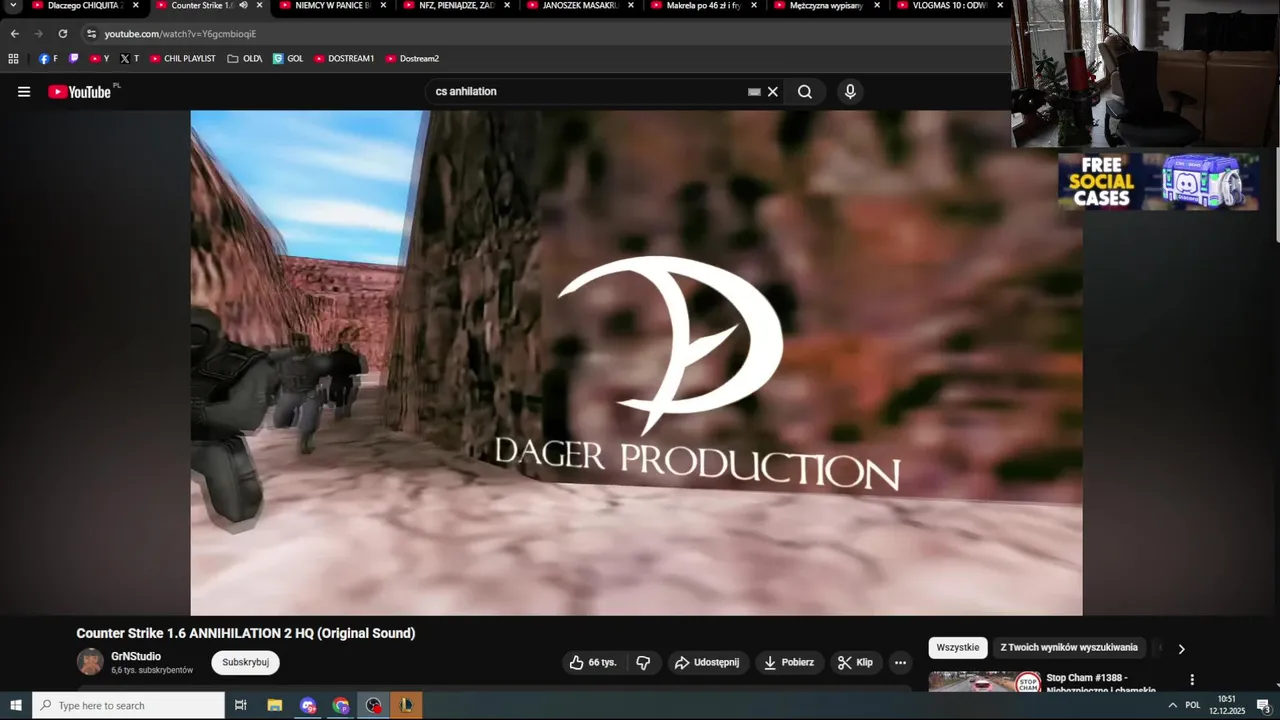Open clock showing 10:51 12.12.2025
The image size is (1280, 720).
pos(1227,706)
